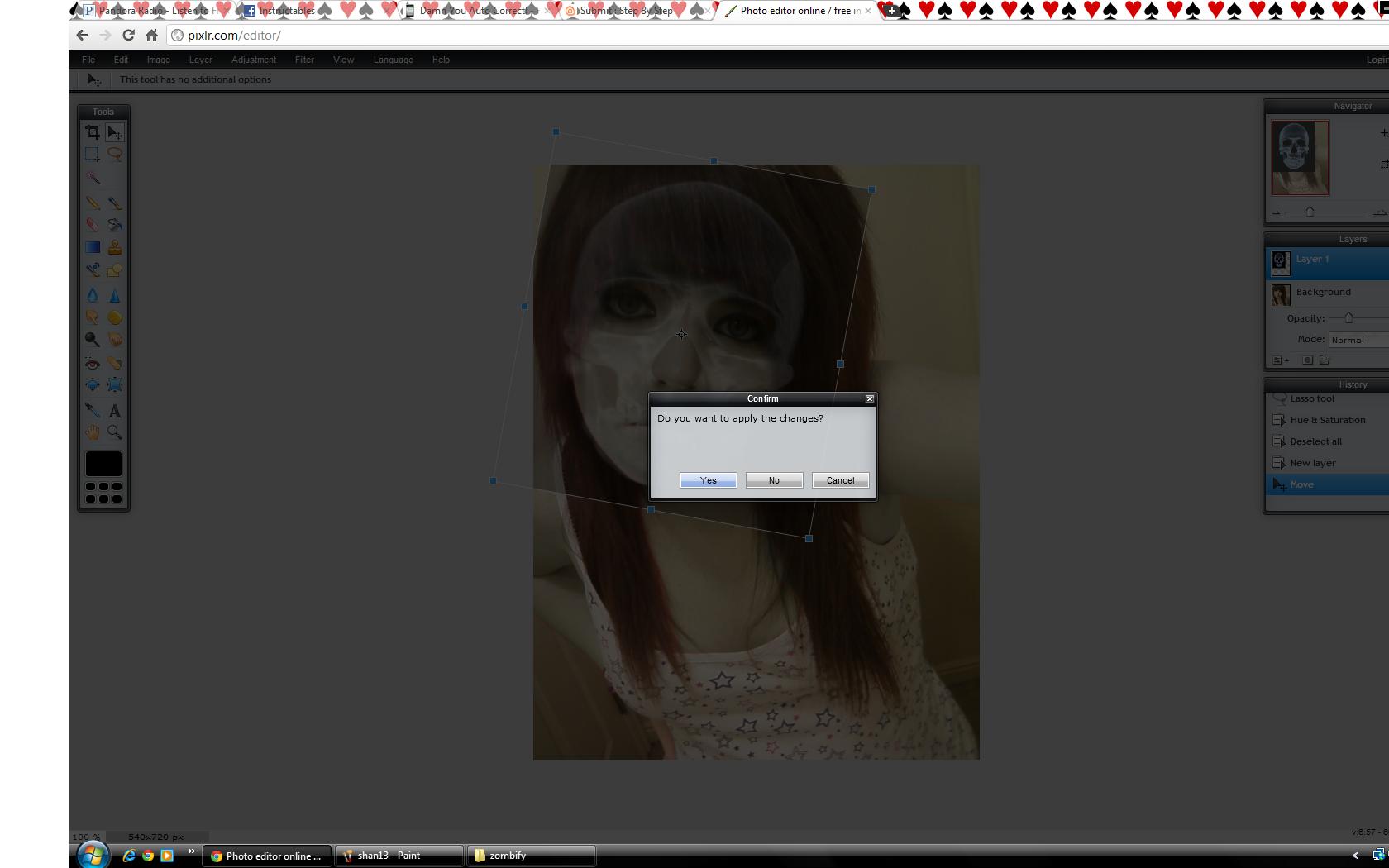
Task: Select the Bloat tool
Action: (93, 385)
